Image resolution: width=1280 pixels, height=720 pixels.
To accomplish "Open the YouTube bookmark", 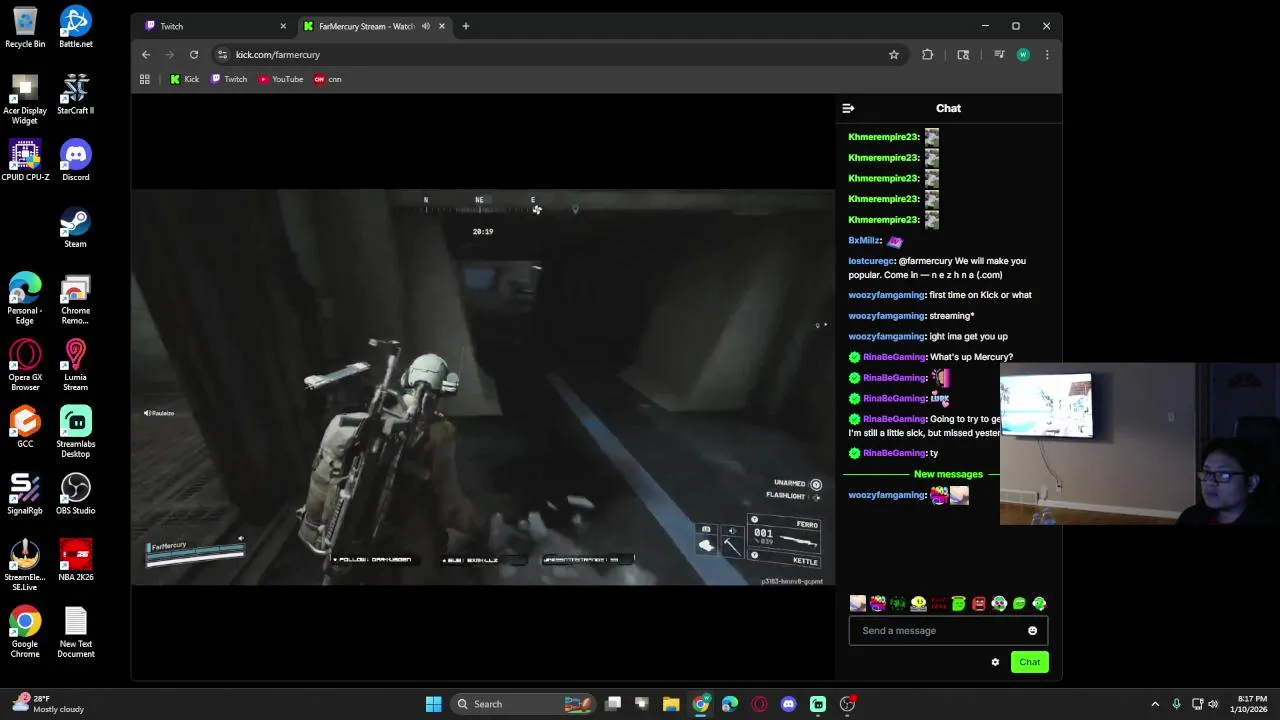I will (x=281, y=79).
